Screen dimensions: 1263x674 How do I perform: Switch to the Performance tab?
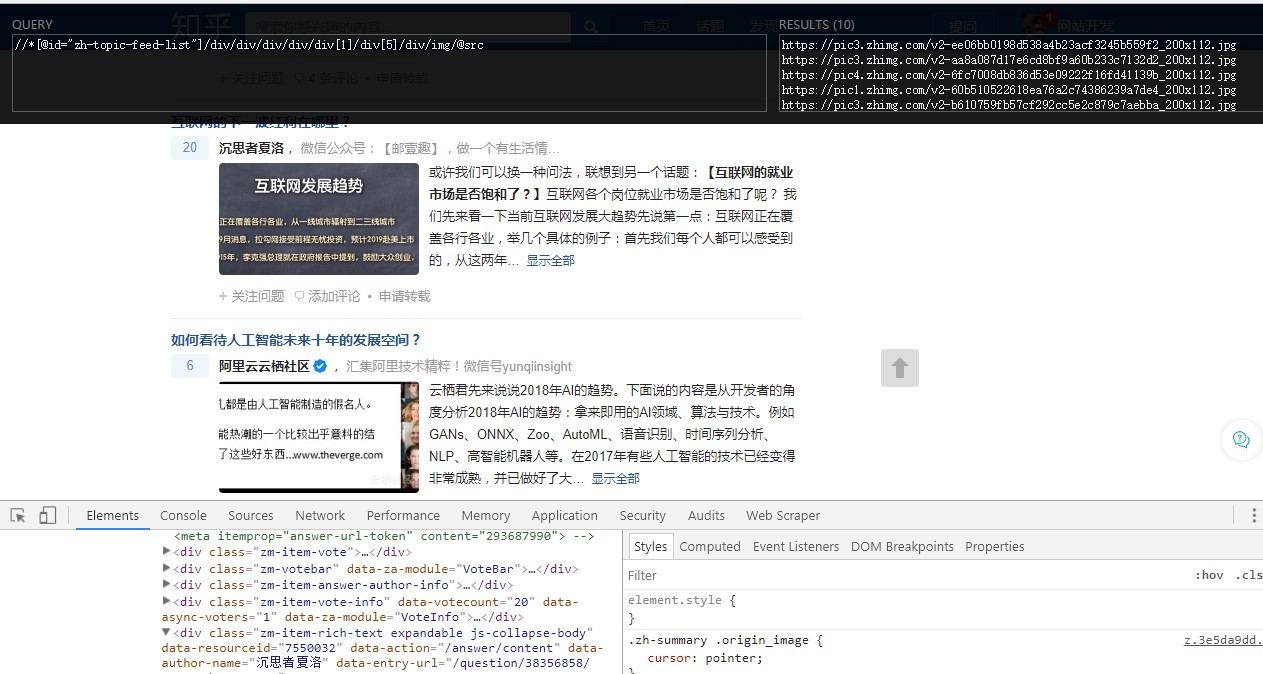pos(403,515)
